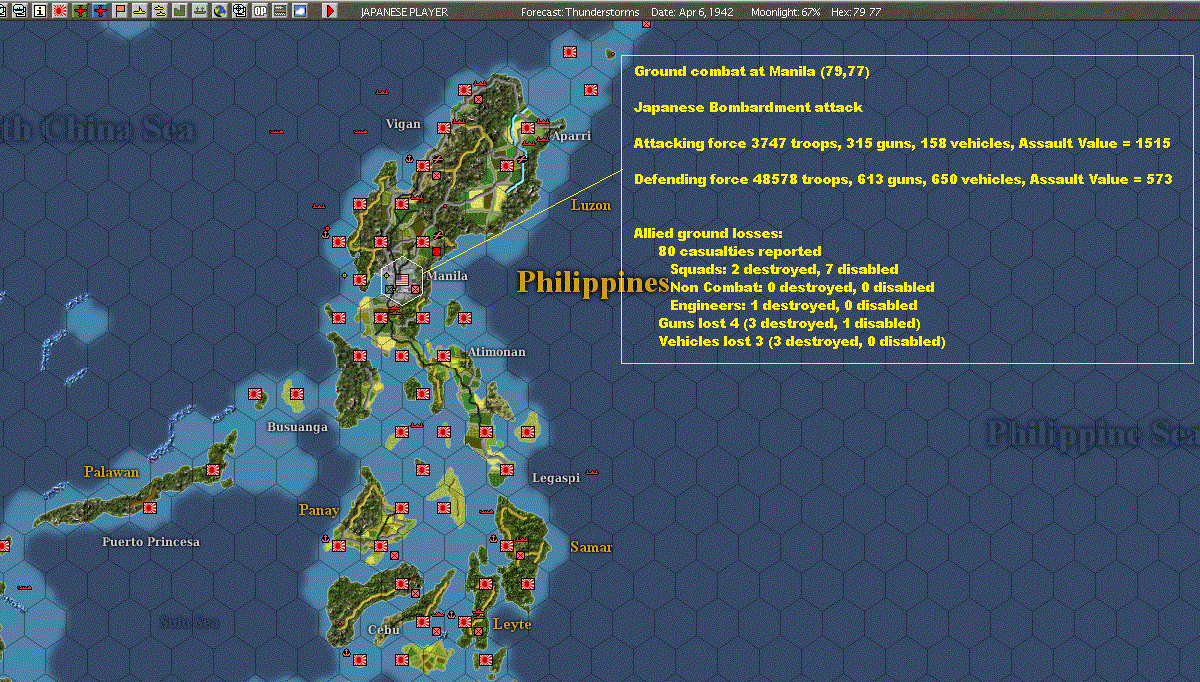This screenshot has height=682, width=1200.
Task: Click the green bar with arrows toolbar icon
Action: (199, 11)
